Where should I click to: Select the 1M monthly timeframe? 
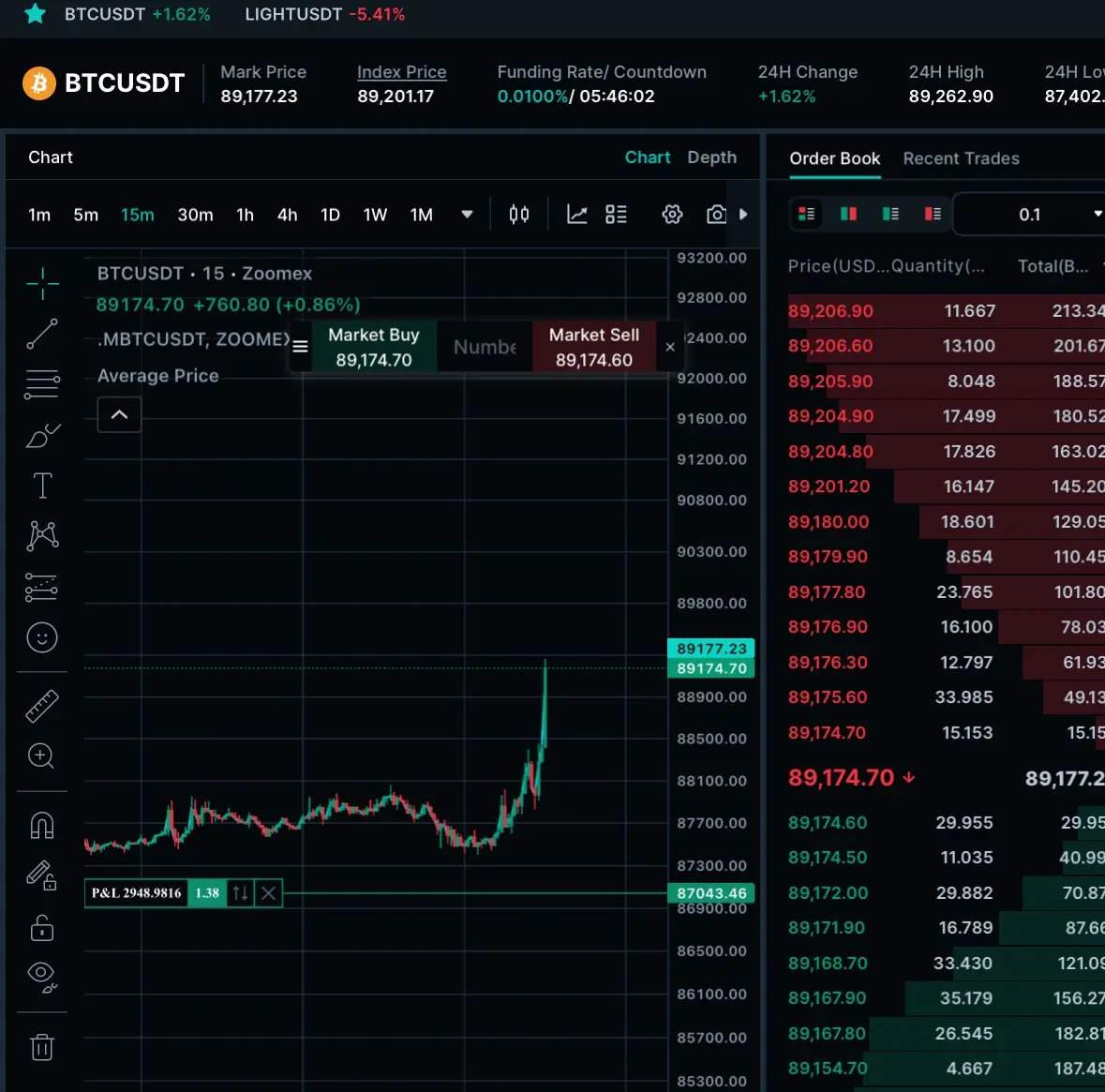pos(422,215)
